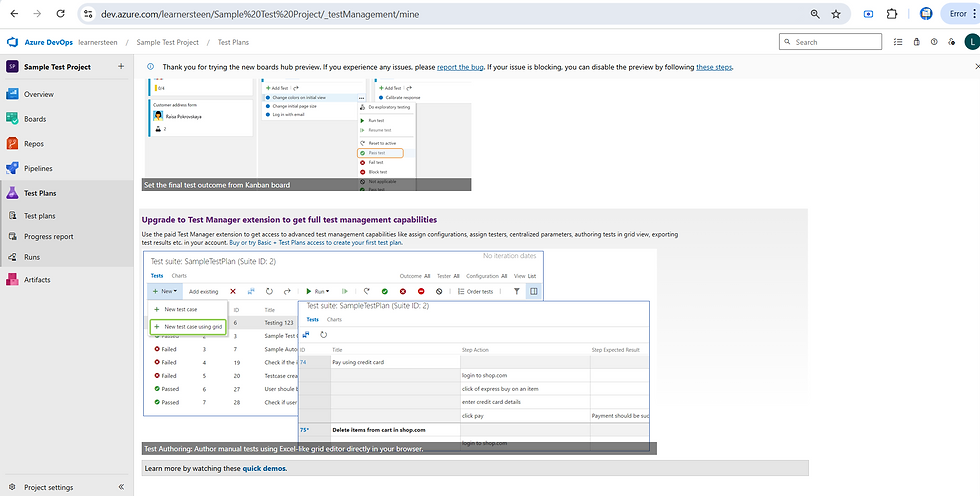
Task: Focus the dev.azure.com address bar
Action: (450, 14)
